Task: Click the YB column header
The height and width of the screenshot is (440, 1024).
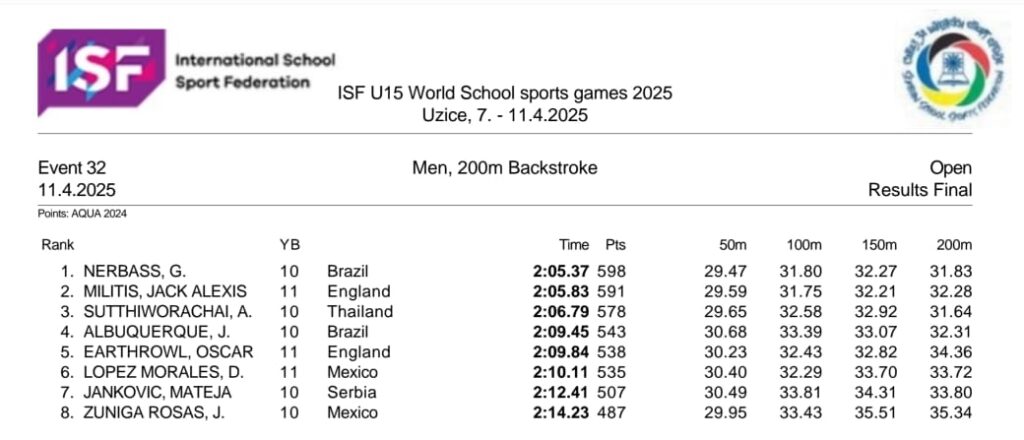Action: tap(289, 245)
